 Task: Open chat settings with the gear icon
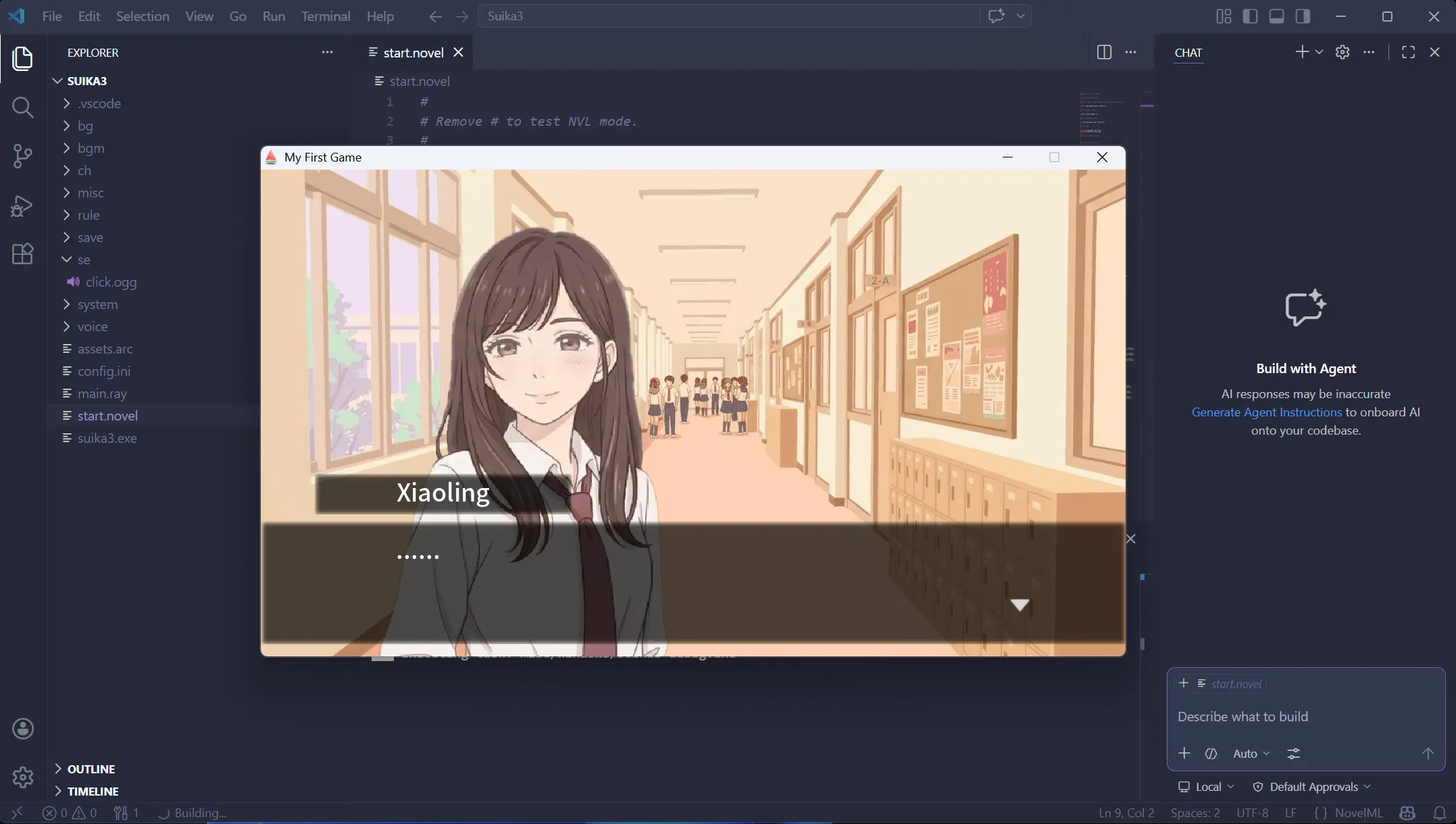[x=1342, y=52]
